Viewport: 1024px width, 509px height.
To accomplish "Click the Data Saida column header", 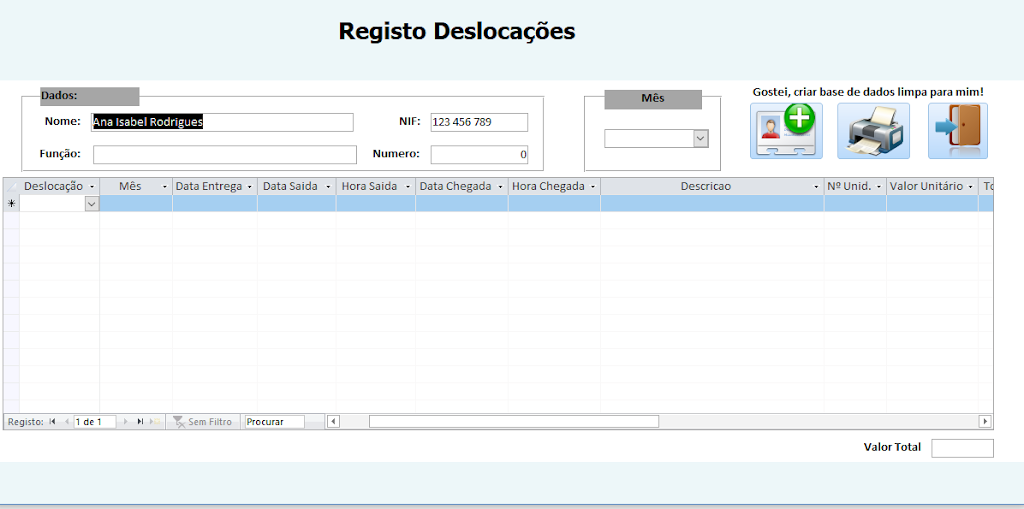I will [x=290, y=186].
